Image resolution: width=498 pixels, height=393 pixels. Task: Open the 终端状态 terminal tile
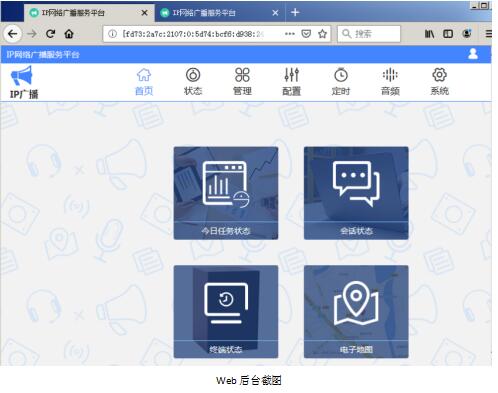(226, 312)
